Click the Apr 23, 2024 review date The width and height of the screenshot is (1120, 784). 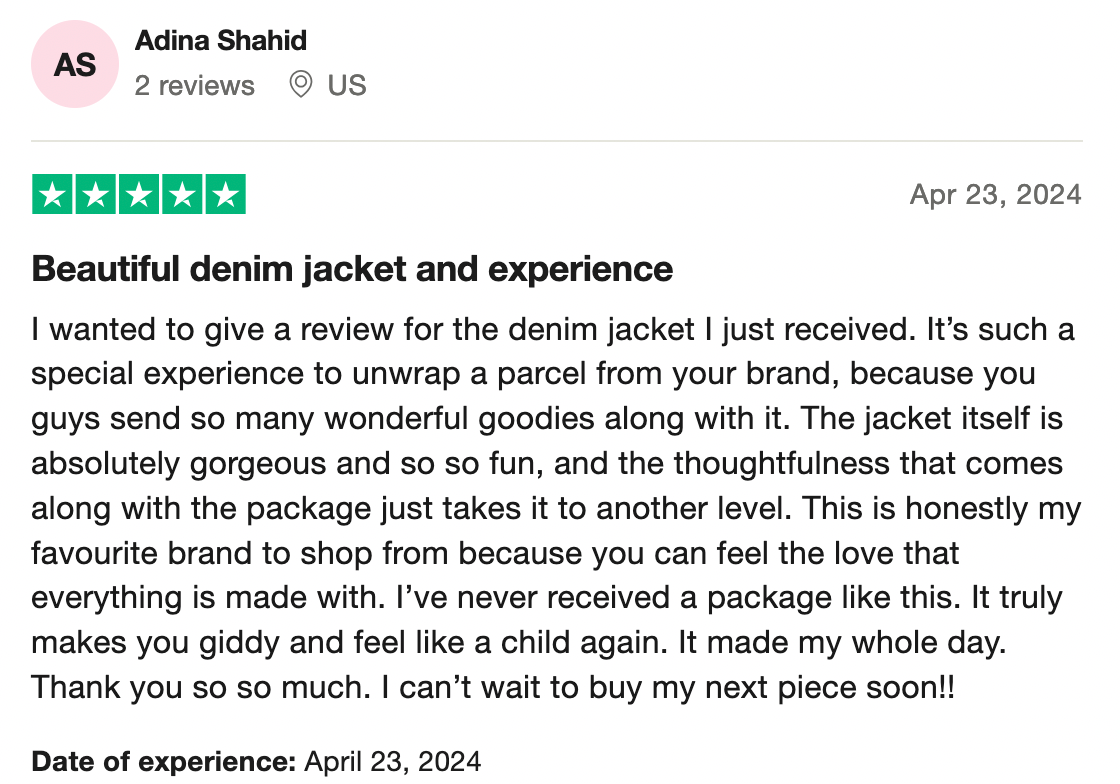click(x=996, y=195)
